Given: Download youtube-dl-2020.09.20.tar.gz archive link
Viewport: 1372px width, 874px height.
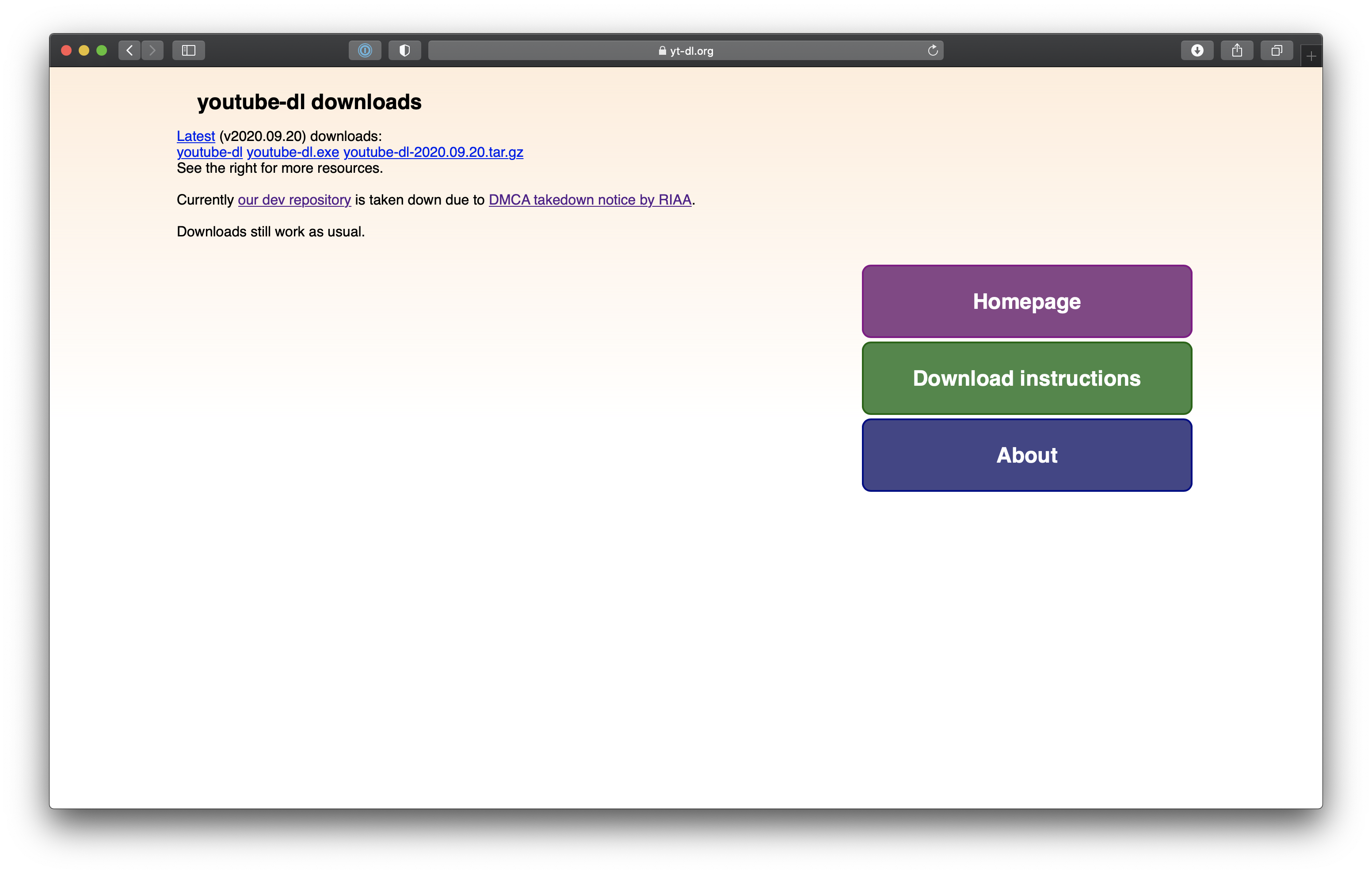Looking at the screenshot, I should [x=433, y=152].
